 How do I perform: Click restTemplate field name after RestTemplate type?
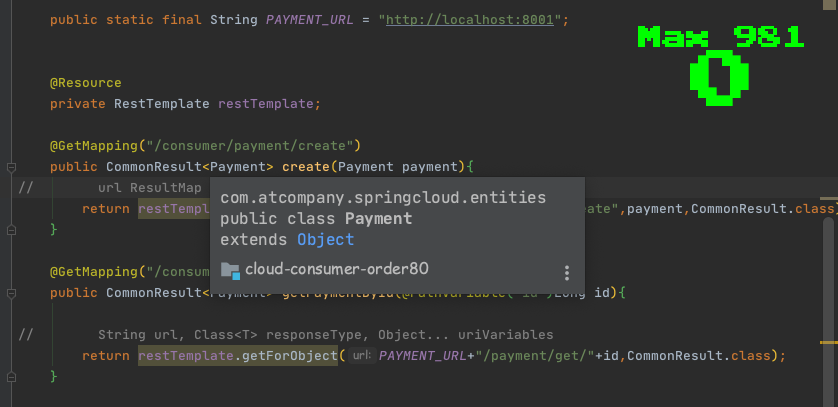click(266, 104)
